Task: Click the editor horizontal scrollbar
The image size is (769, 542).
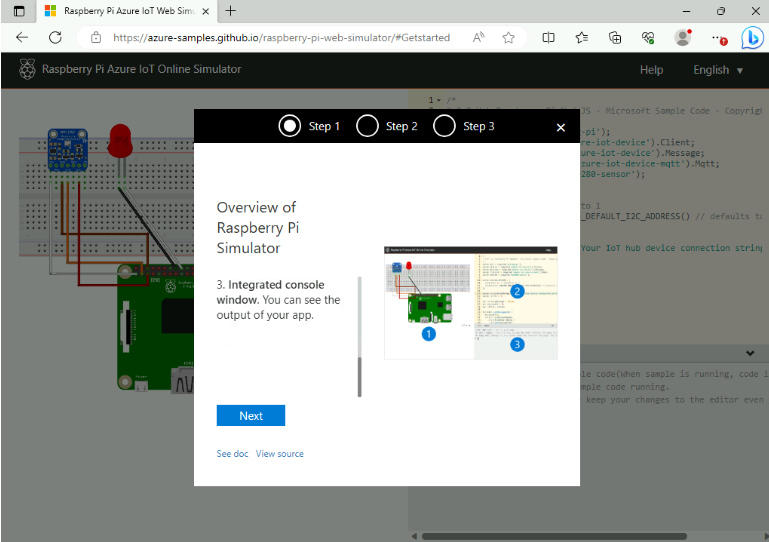Action: pos(554,536)
